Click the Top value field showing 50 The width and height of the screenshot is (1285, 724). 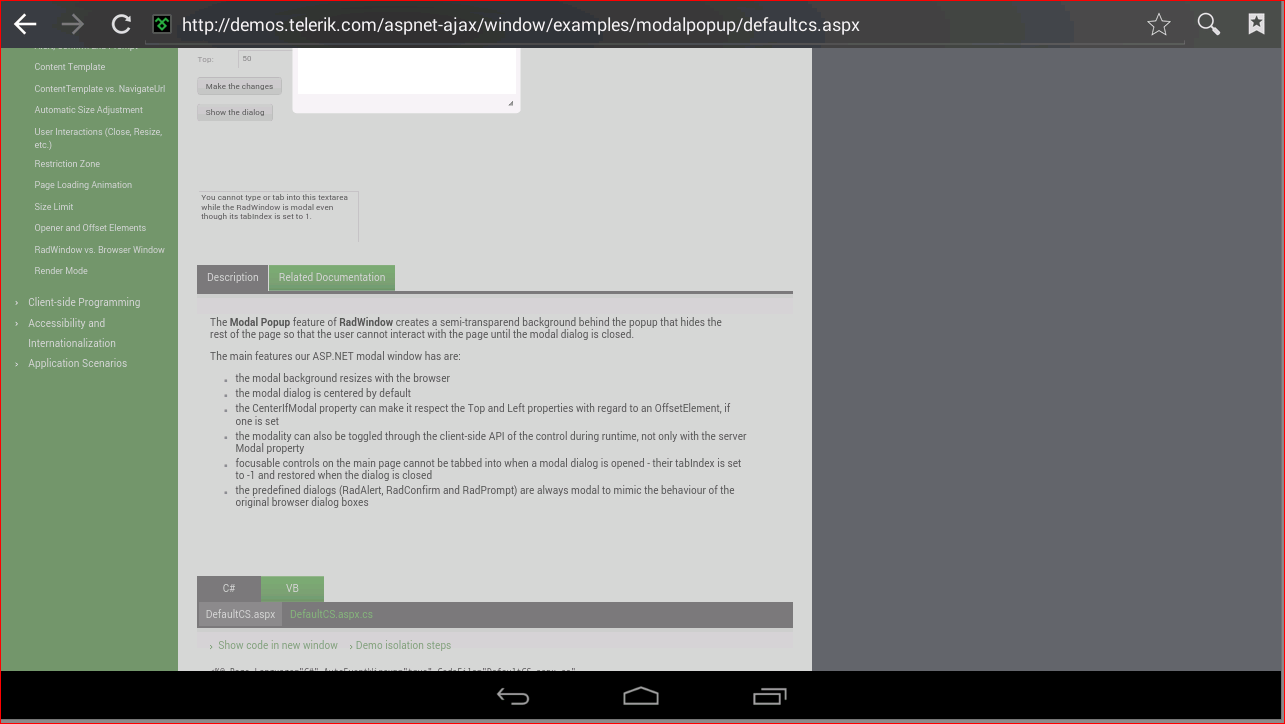click(x=264, y=59)
